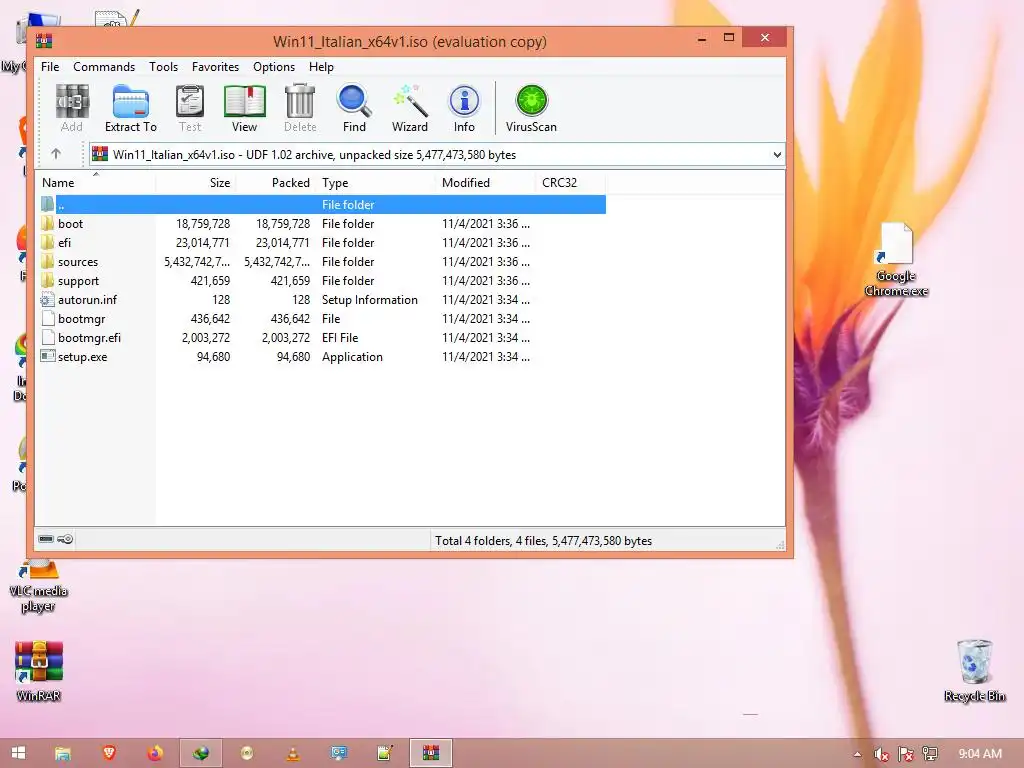Open Brave browser from taskbar
1024x768 pixels.
click(109, 753)
